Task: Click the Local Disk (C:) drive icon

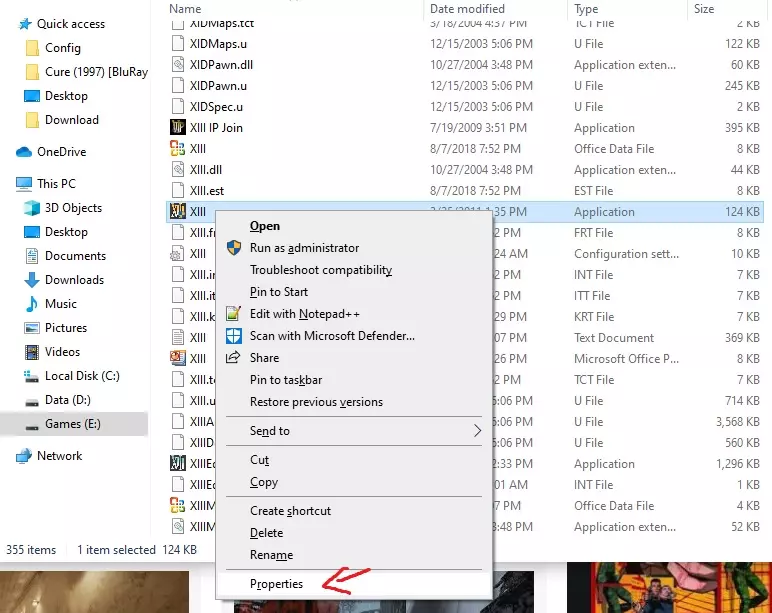Action: click(x=32, y=377)
